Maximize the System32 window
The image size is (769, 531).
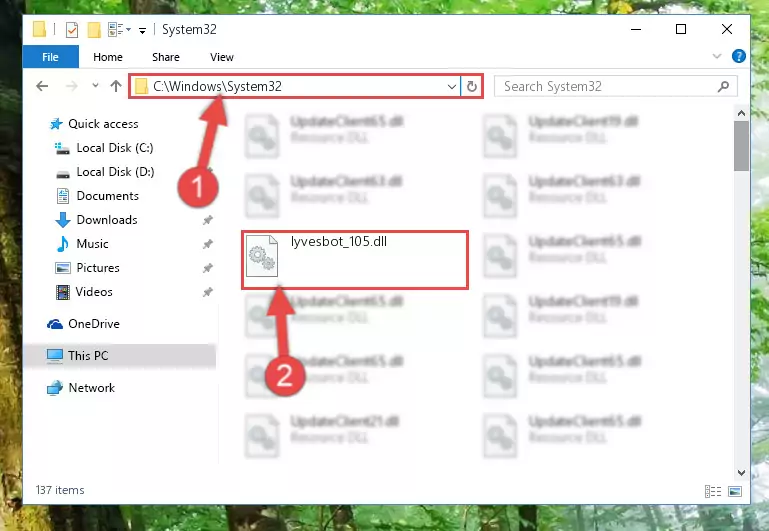tap(681, 29)
